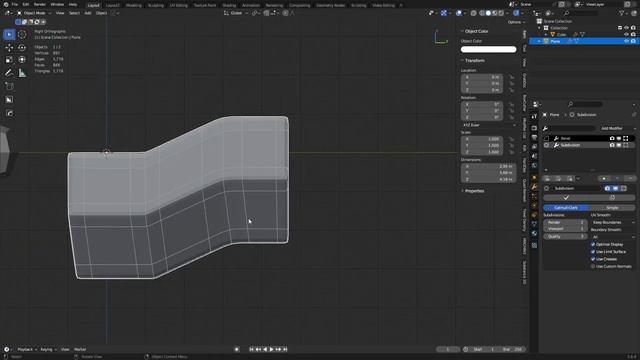Collapse the Object Color panel
The image size is (640, 360).
(475, 31)
